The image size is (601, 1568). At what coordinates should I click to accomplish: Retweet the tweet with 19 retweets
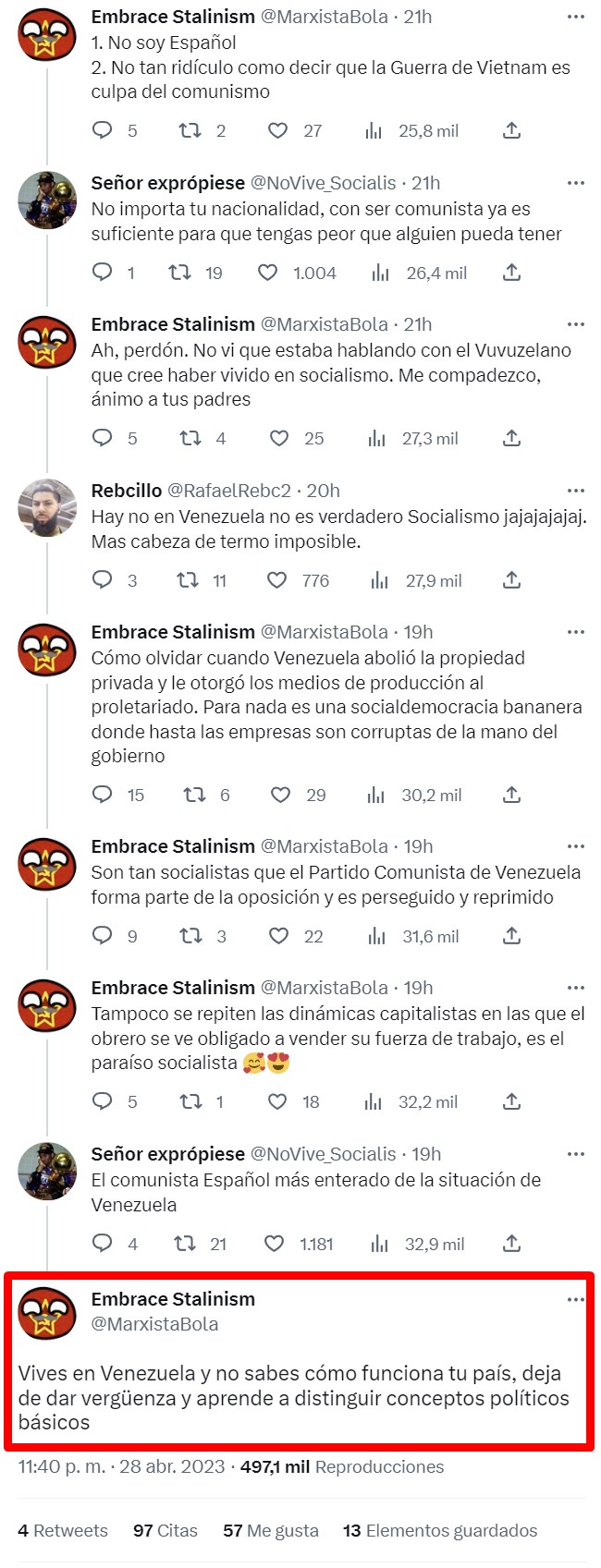[179, 273]
